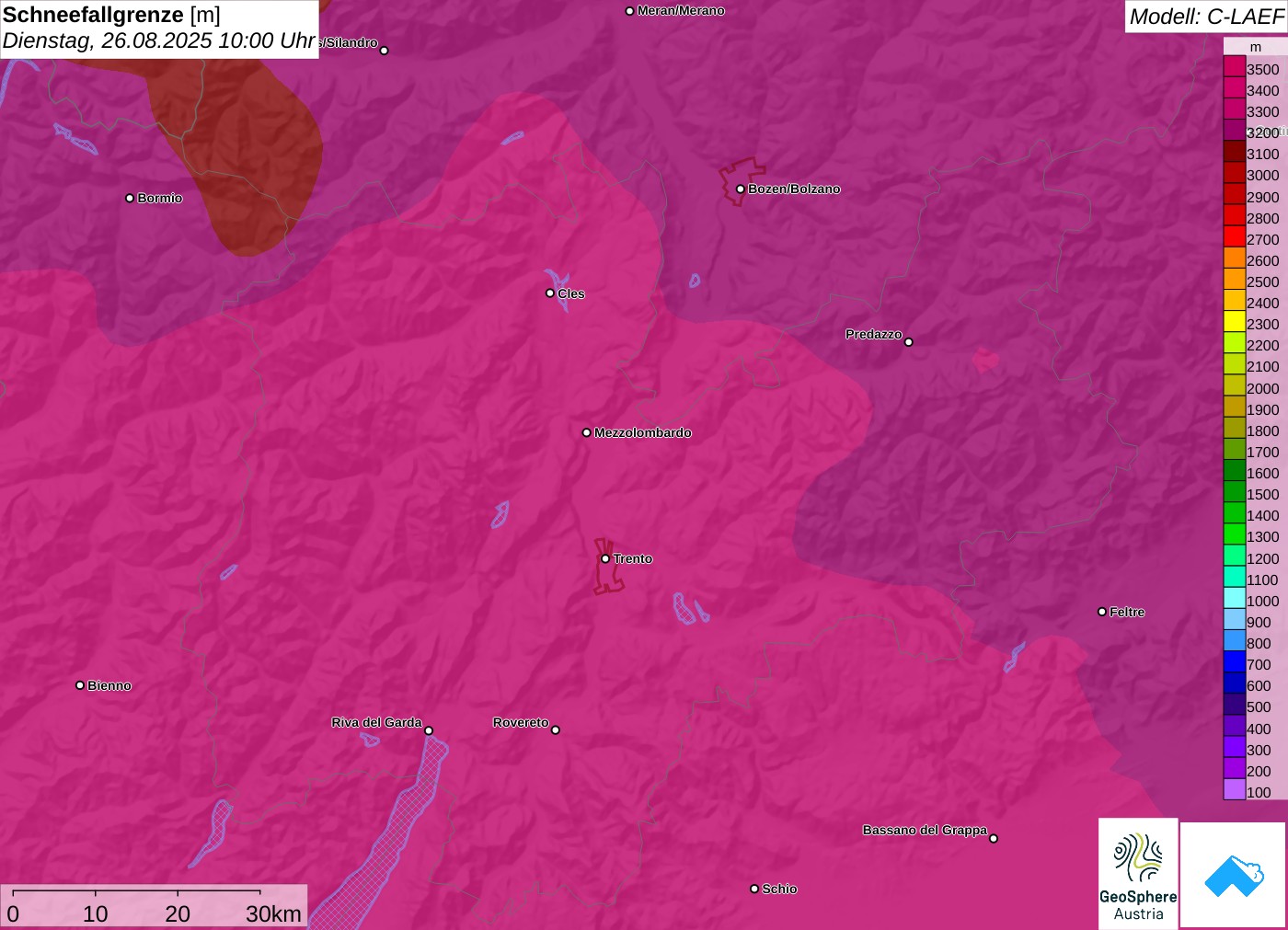Click the Schneefallgrenze [m] title

tap(111, 15)
